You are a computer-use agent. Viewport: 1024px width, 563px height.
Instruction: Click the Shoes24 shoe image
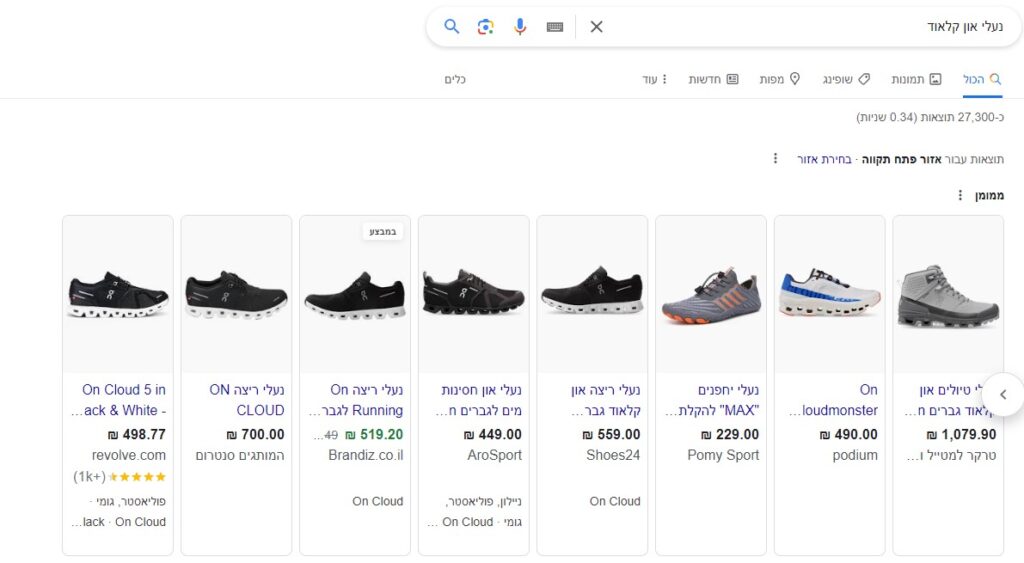point(592,295)
